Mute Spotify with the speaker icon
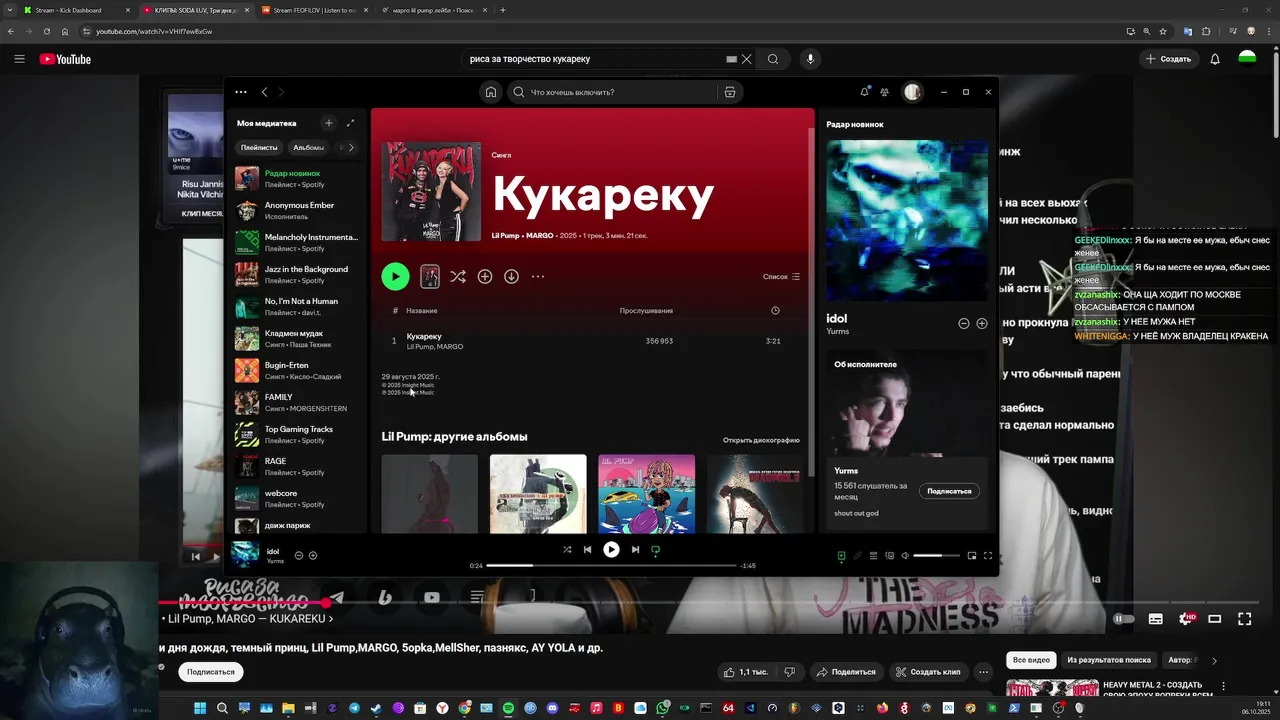Screen dimensions: 1280x720 [905, 555]
